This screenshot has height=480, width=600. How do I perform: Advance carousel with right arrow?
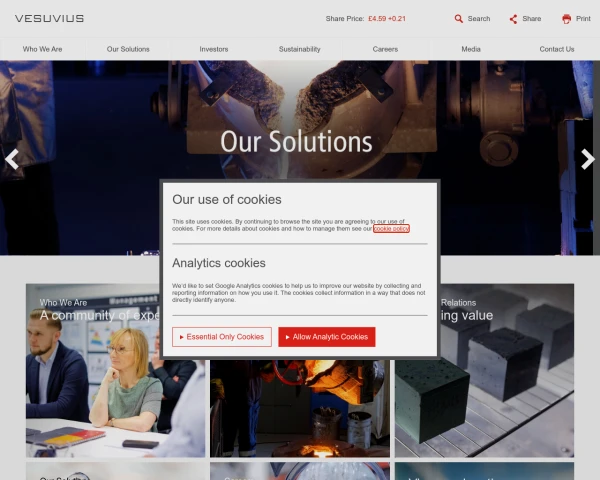click(x=587, y=159)
